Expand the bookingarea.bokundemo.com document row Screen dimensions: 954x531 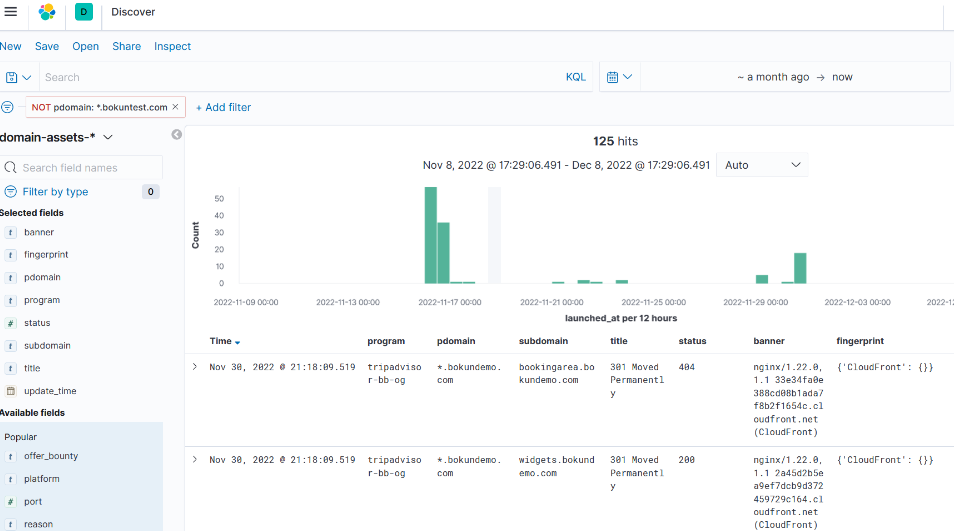(x=195, y=367)
